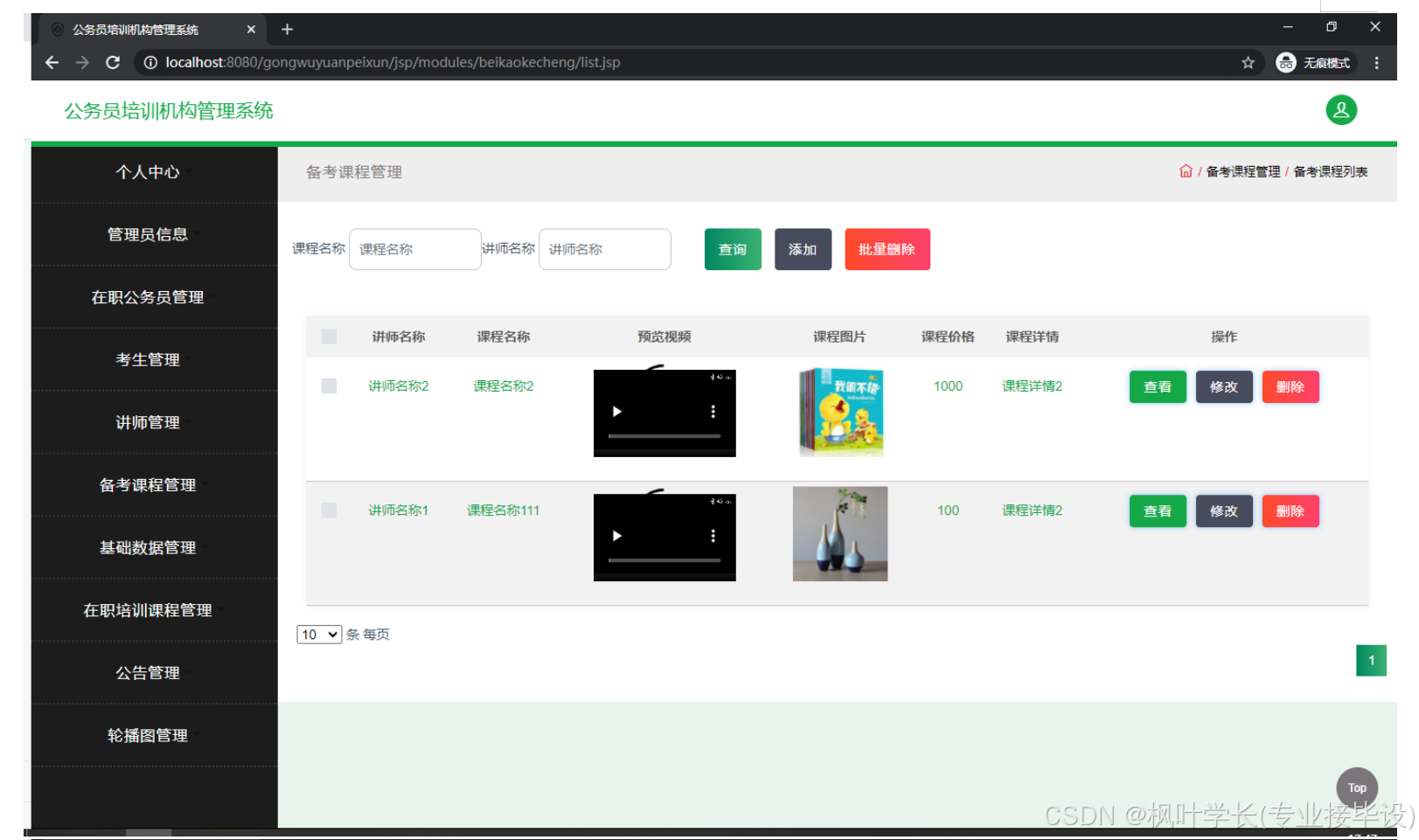1419x840 pixels.
Task: Open a new browser tab
Action: coord(287,30)
